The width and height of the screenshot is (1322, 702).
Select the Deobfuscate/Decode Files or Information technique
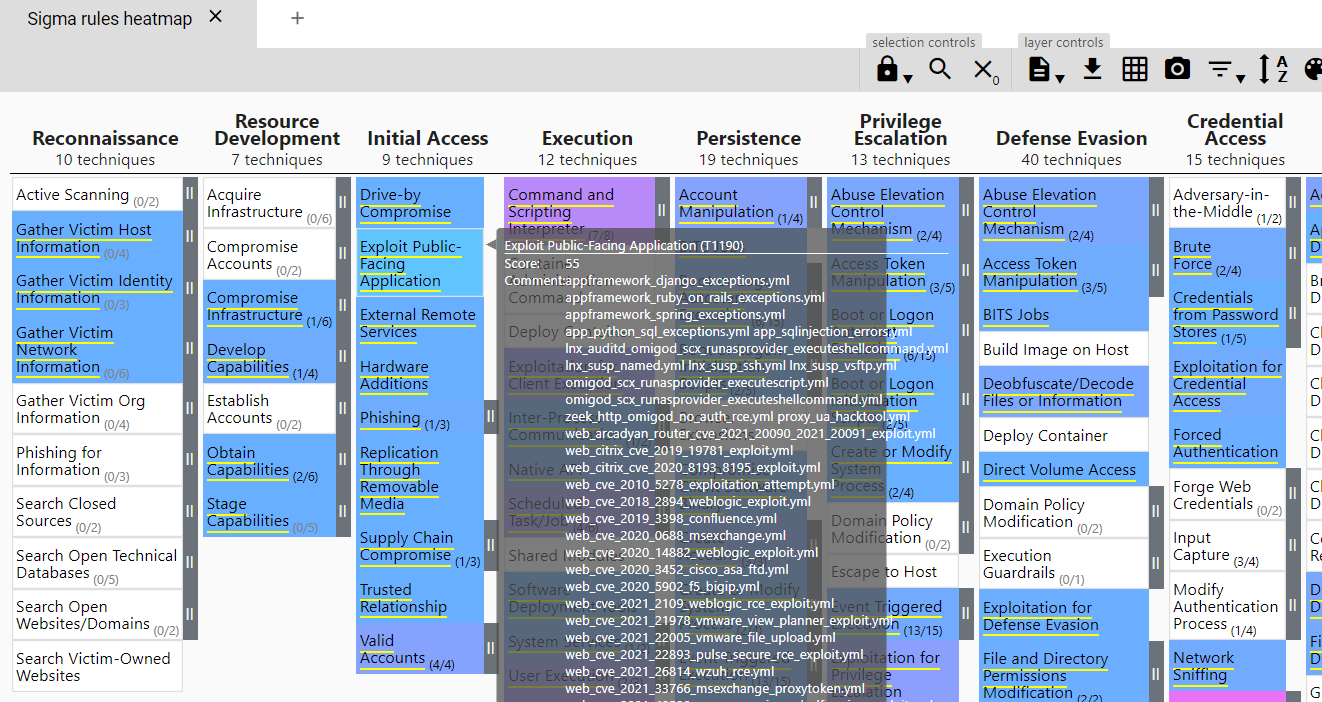(x=1064, y=392)
